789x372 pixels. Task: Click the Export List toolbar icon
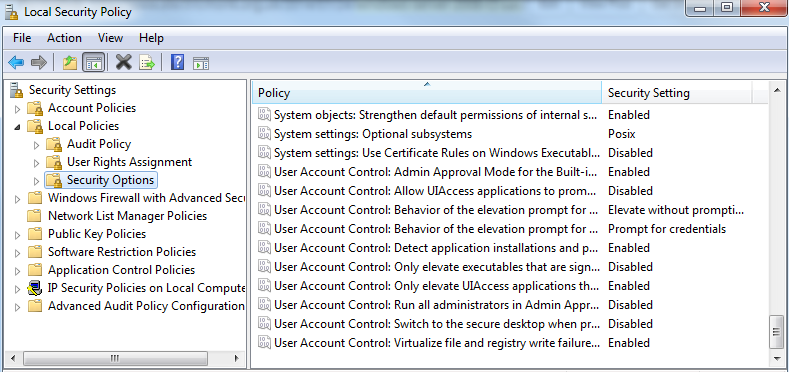[146, 63]
